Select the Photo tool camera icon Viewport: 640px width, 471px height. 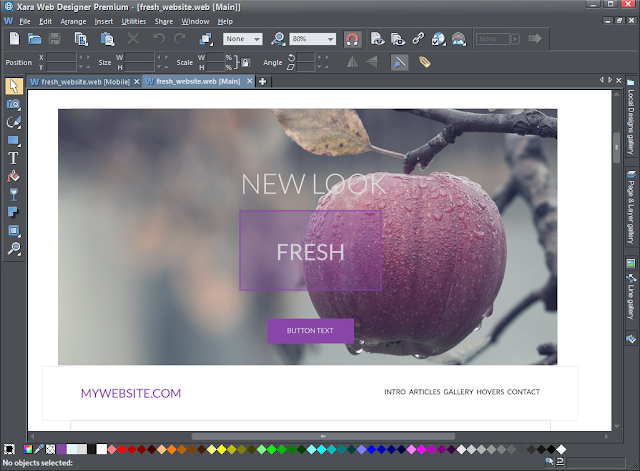13,104
